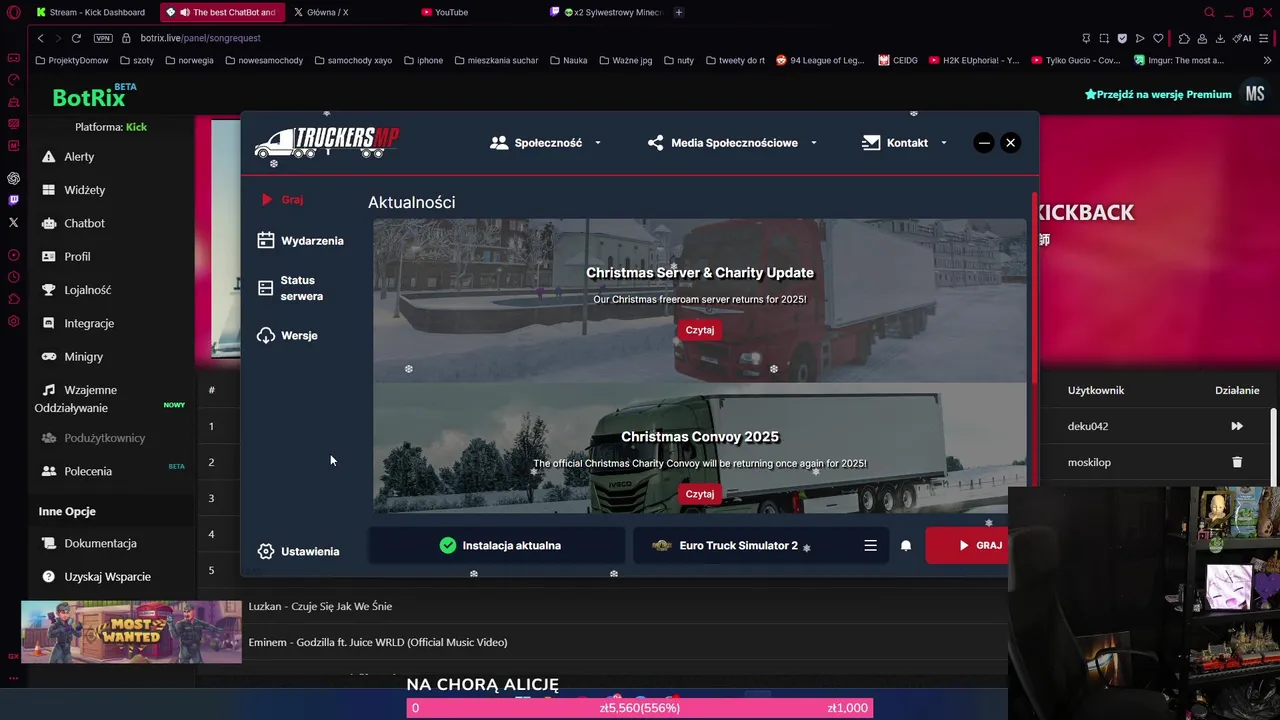Click Przejdź na wersje Premium link
Image resolution: width=1280 pixels, height=720 pixels.
(x=1158, y=94)
